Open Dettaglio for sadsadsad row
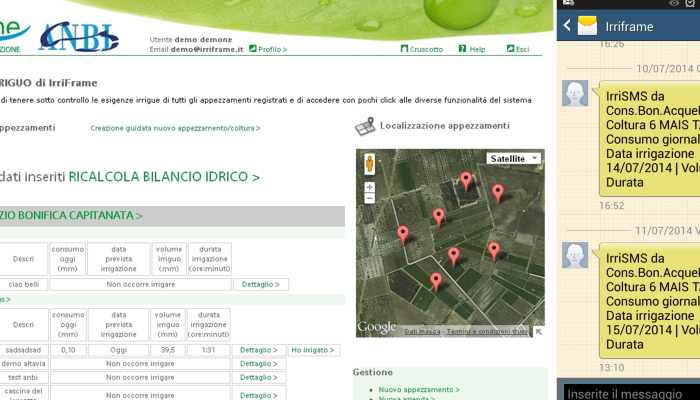This screenshot has height=400, width=700. pyautogui.click(x=259, y=350)
